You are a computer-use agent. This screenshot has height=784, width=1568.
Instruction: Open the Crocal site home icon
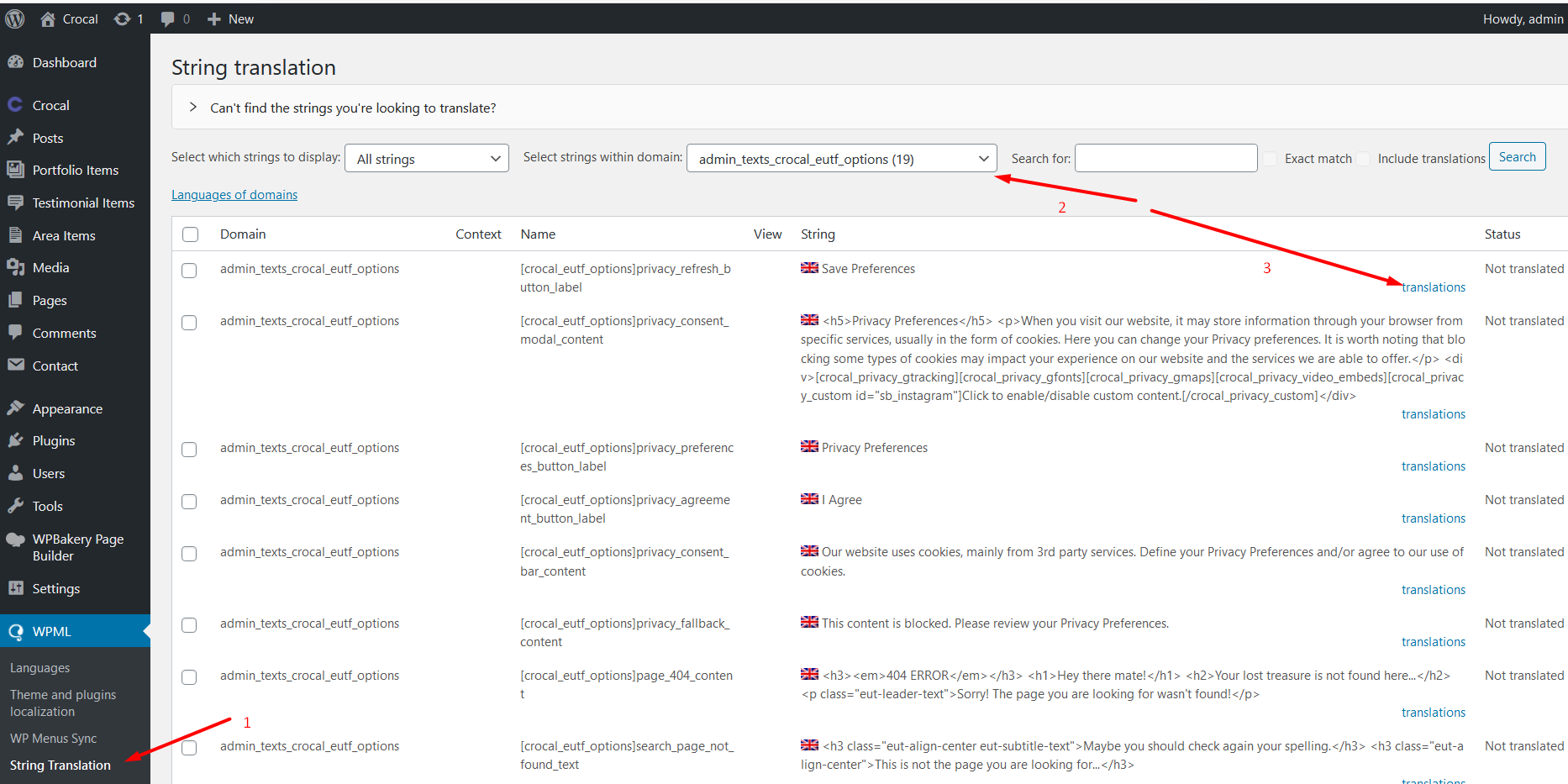48,18
